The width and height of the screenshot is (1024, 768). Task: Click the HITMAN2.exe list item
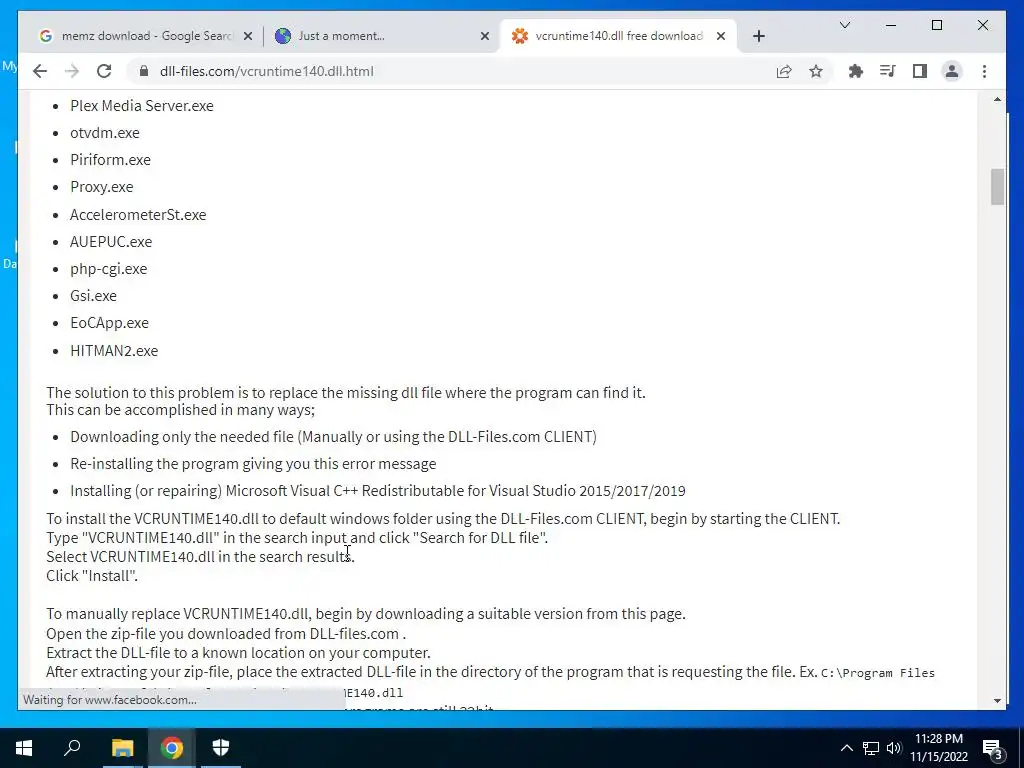tap(114, 351)
